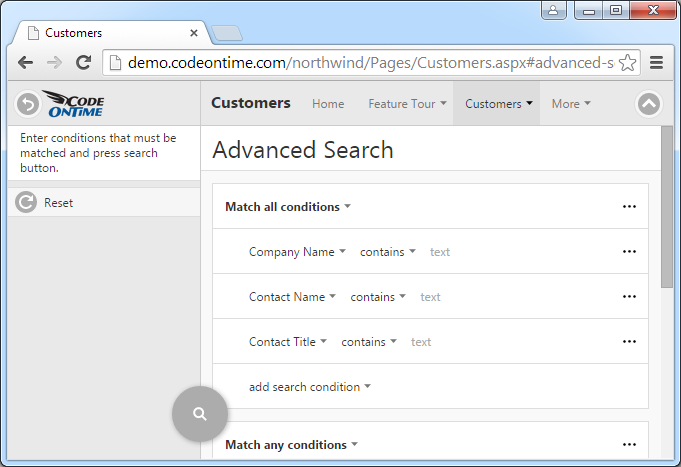The width and height of the screenshot is (681, 467).
Task: Click the scroll-up chevron circle icon
Action: 649,103
